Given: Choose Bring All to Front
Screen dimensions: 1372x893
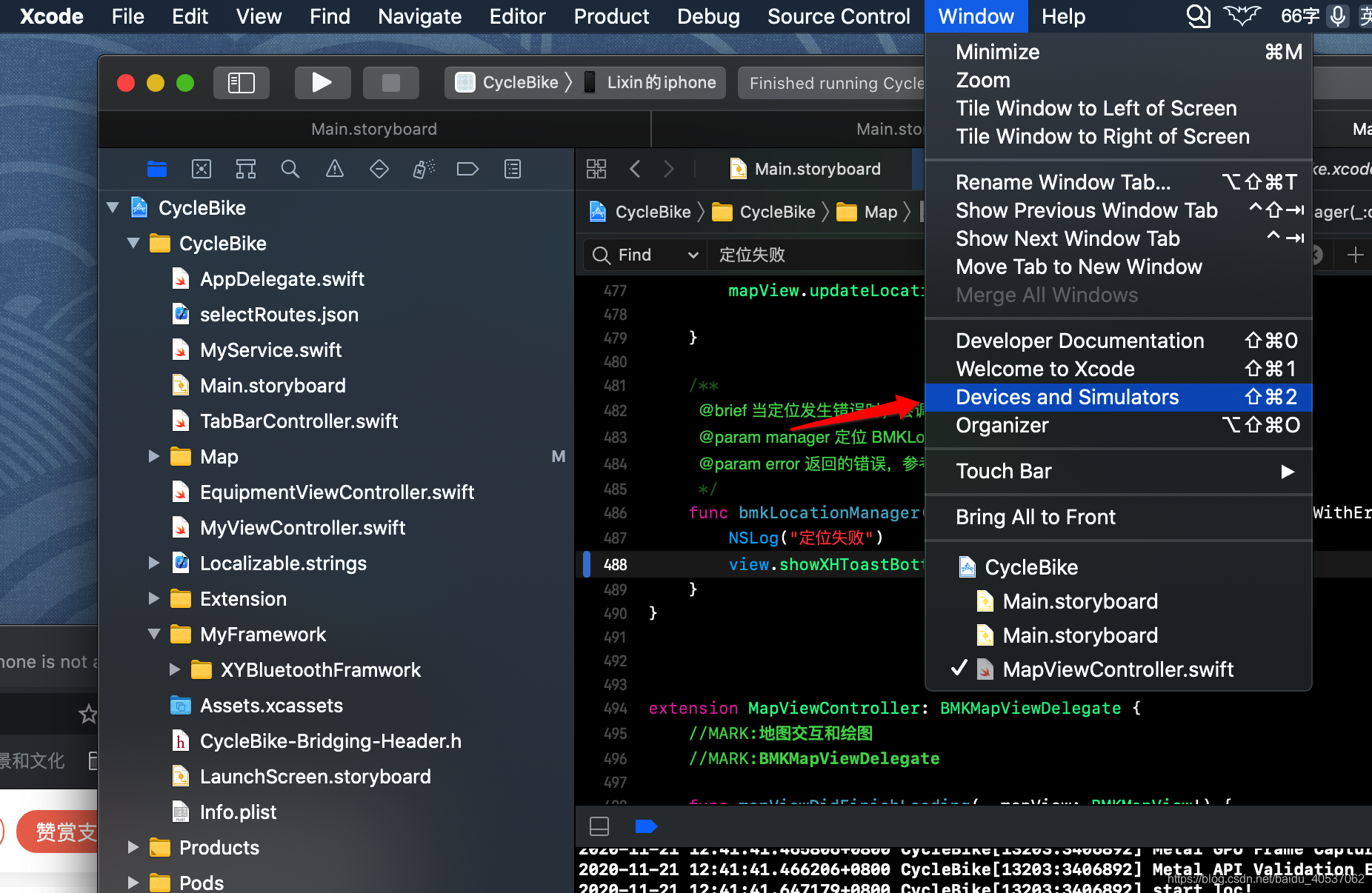Looking at the screenshot, I should [x=1119, y=517].
